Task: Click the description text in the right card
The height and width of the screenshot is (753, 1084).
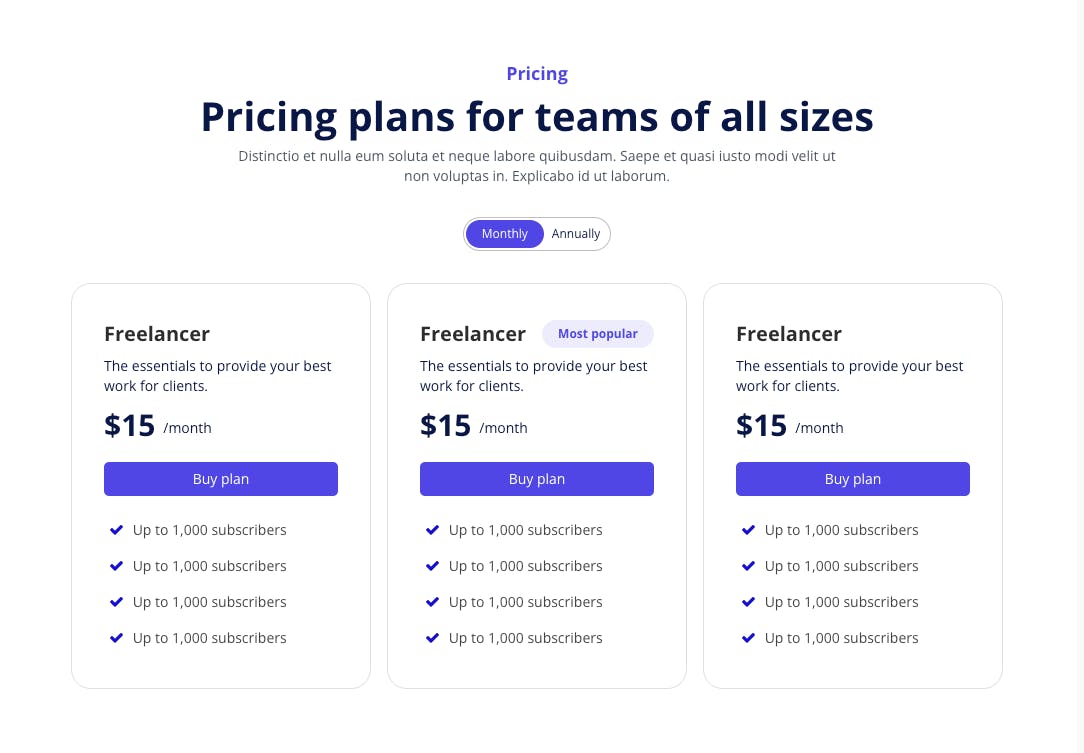Action: click(849, 375)
